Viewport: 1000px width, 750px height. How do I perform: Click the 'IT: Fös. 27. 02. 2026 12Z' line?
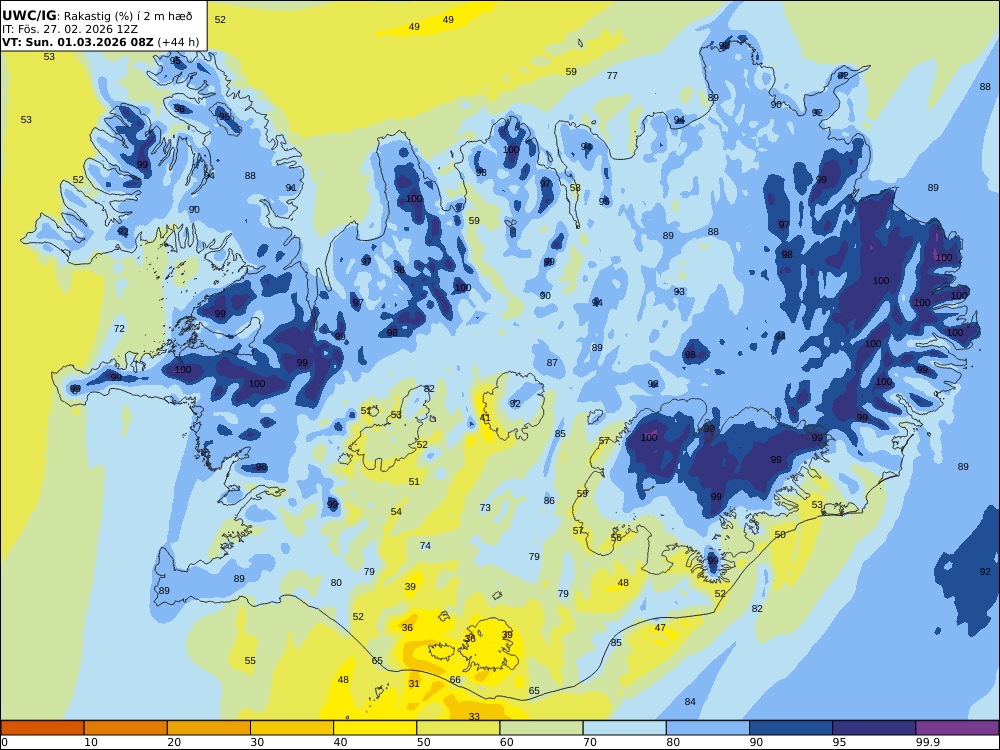(70, 29)
